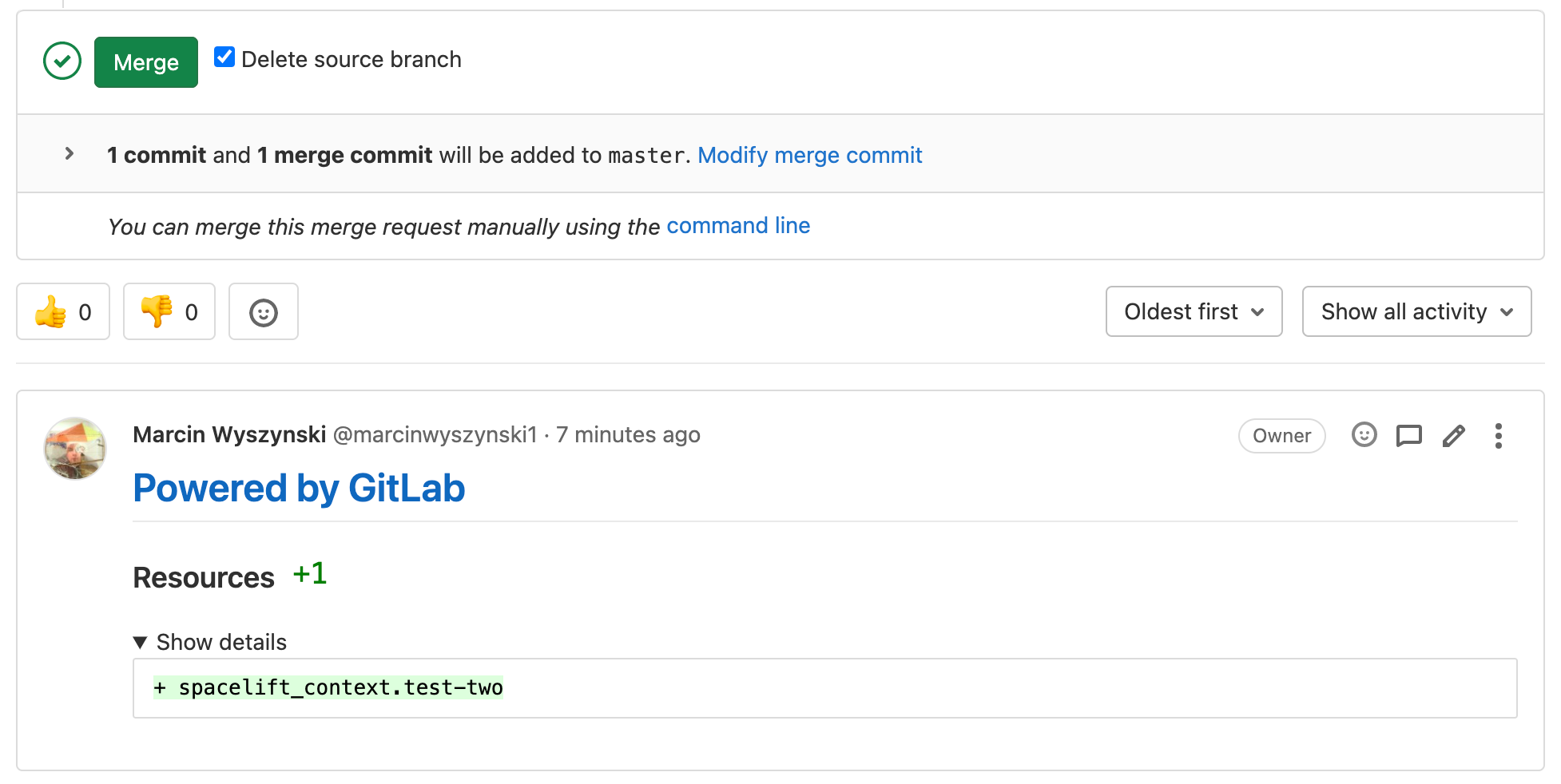The height and width of the screenshot is (784, 1561).
Task: Edit comment using the pencil icon
Action: coord(1453,435)
